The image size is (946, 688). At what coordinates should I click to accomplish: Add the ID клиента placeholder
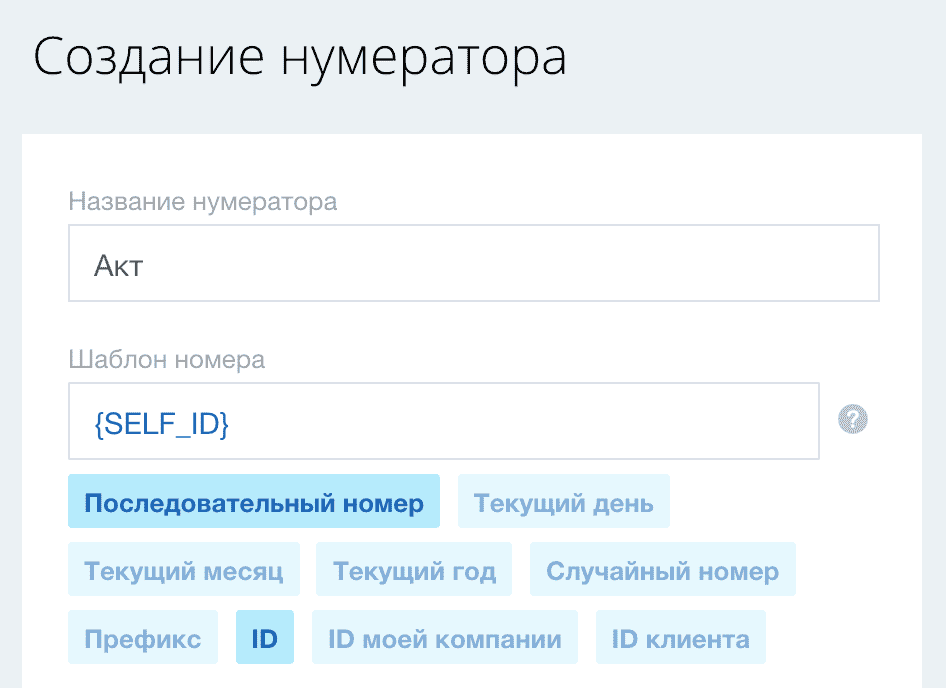680,636
